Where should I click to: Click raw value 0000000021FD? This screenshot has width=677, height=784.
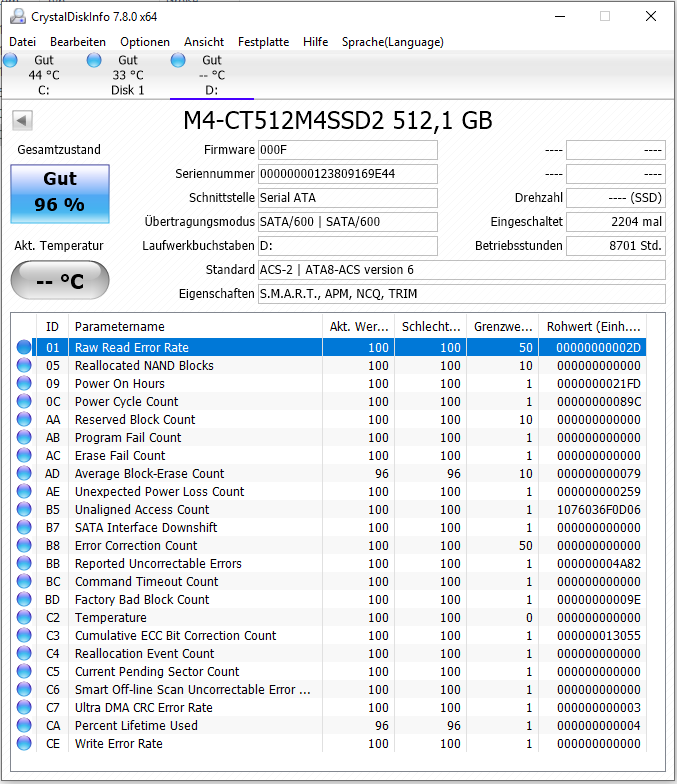tap(598, 384)
